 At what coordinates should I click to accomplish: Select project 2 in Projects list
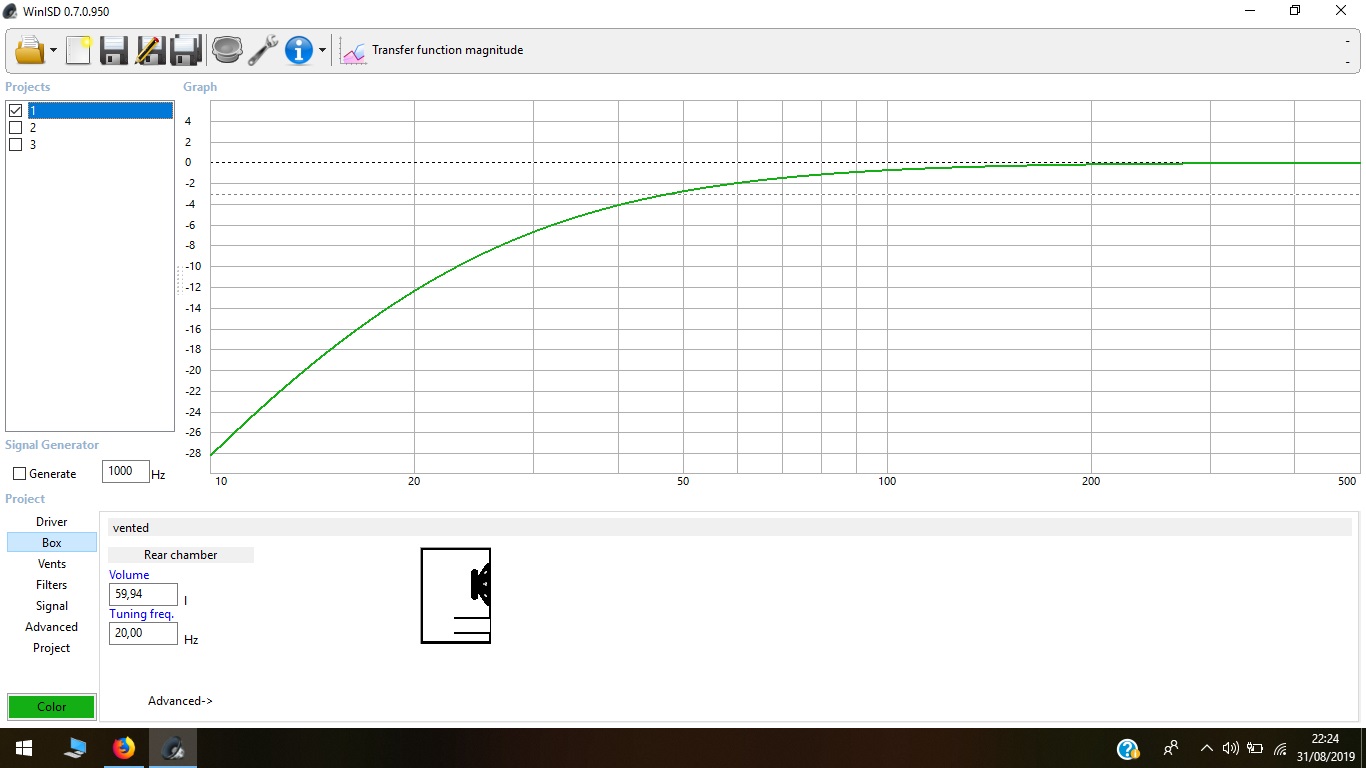pyautogui.click(x=33, y=128)
